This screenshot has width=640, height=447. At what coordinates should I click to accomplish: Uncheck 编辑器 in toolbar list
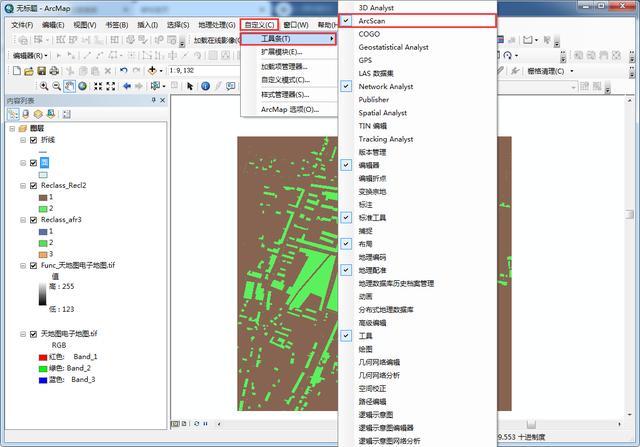(346, 165)
